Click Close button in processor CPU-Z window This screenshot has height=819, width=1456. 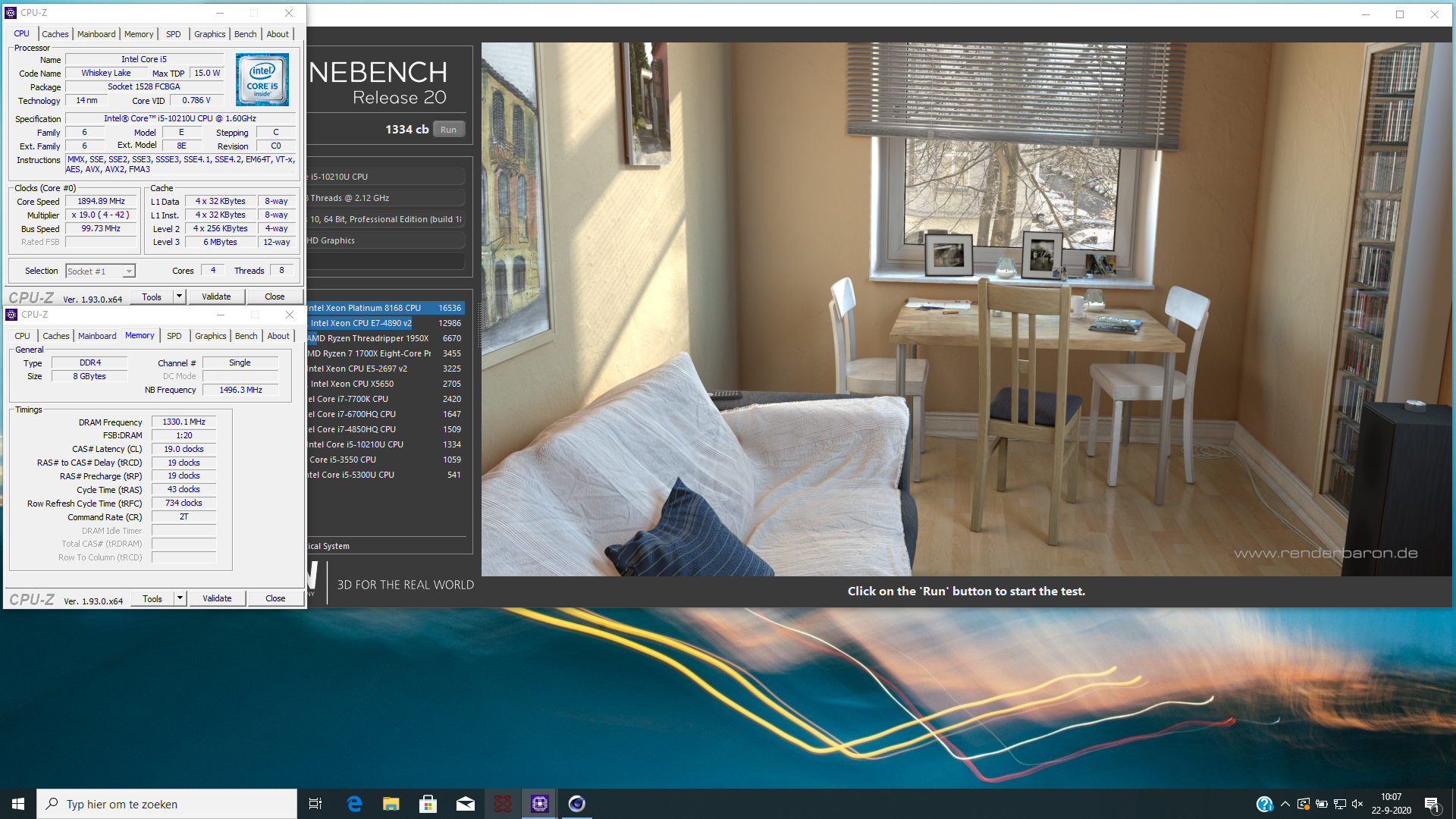tap(275, 297)
